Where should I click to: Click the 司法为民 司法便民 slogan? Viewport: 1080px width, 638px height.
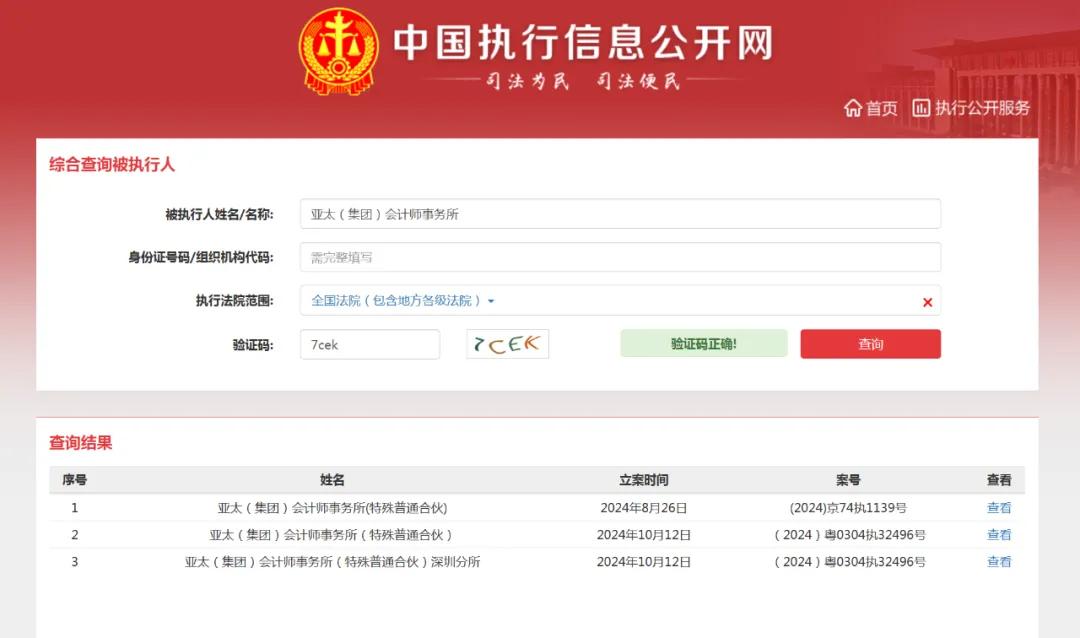pyautogui.click(x=583, y=81)
